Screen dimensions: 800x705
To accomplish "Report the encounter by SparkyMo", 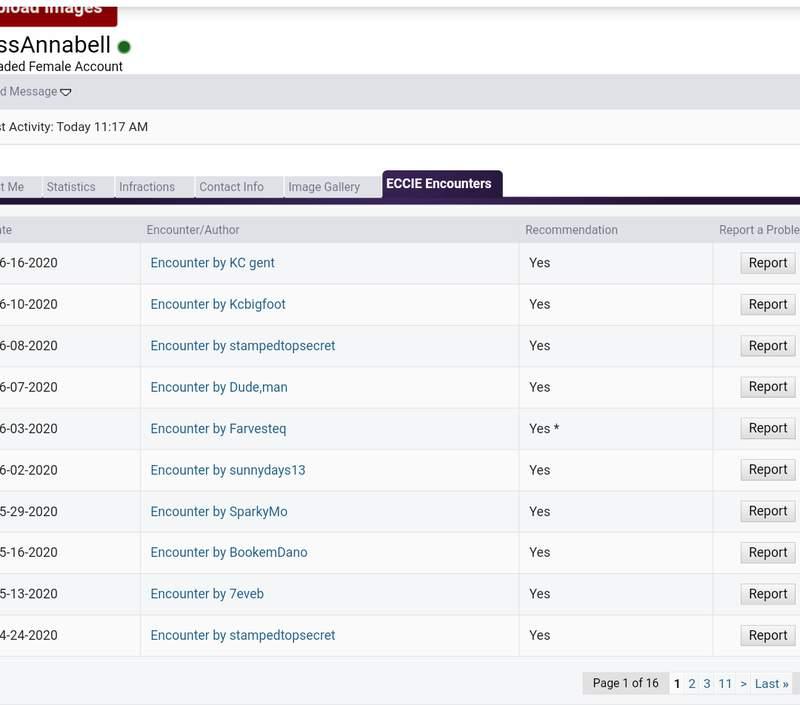I will (x=767, y=511).
